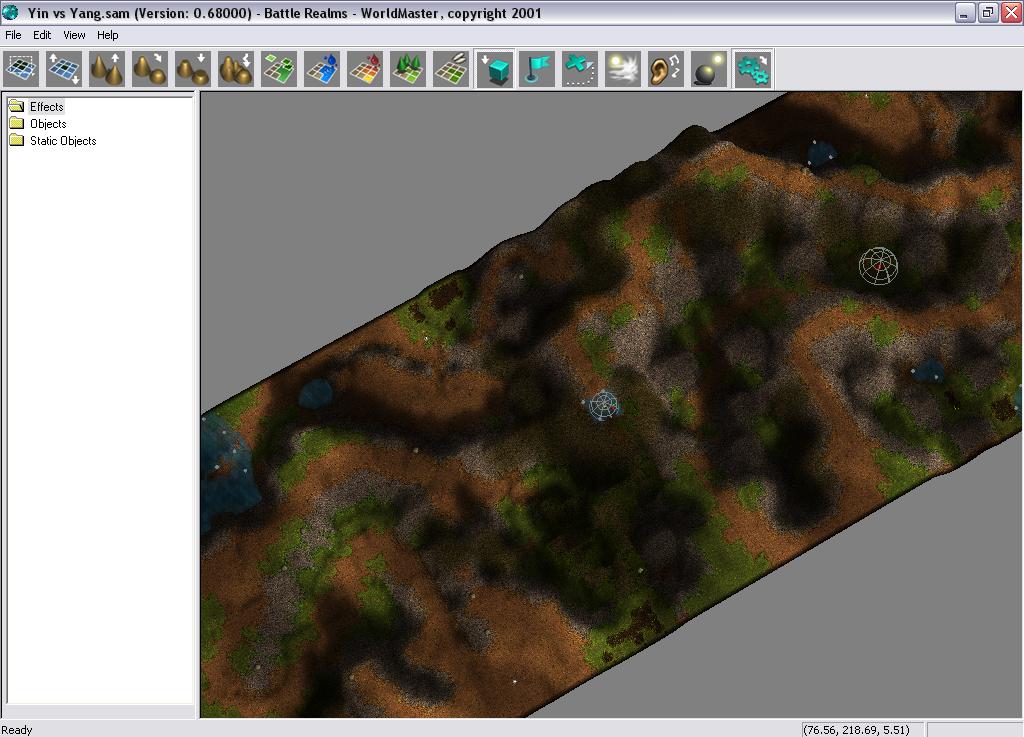Screen dimensions: 1024x737
Task: Select the blue water drop paint tool
Action: coord(323,69)
